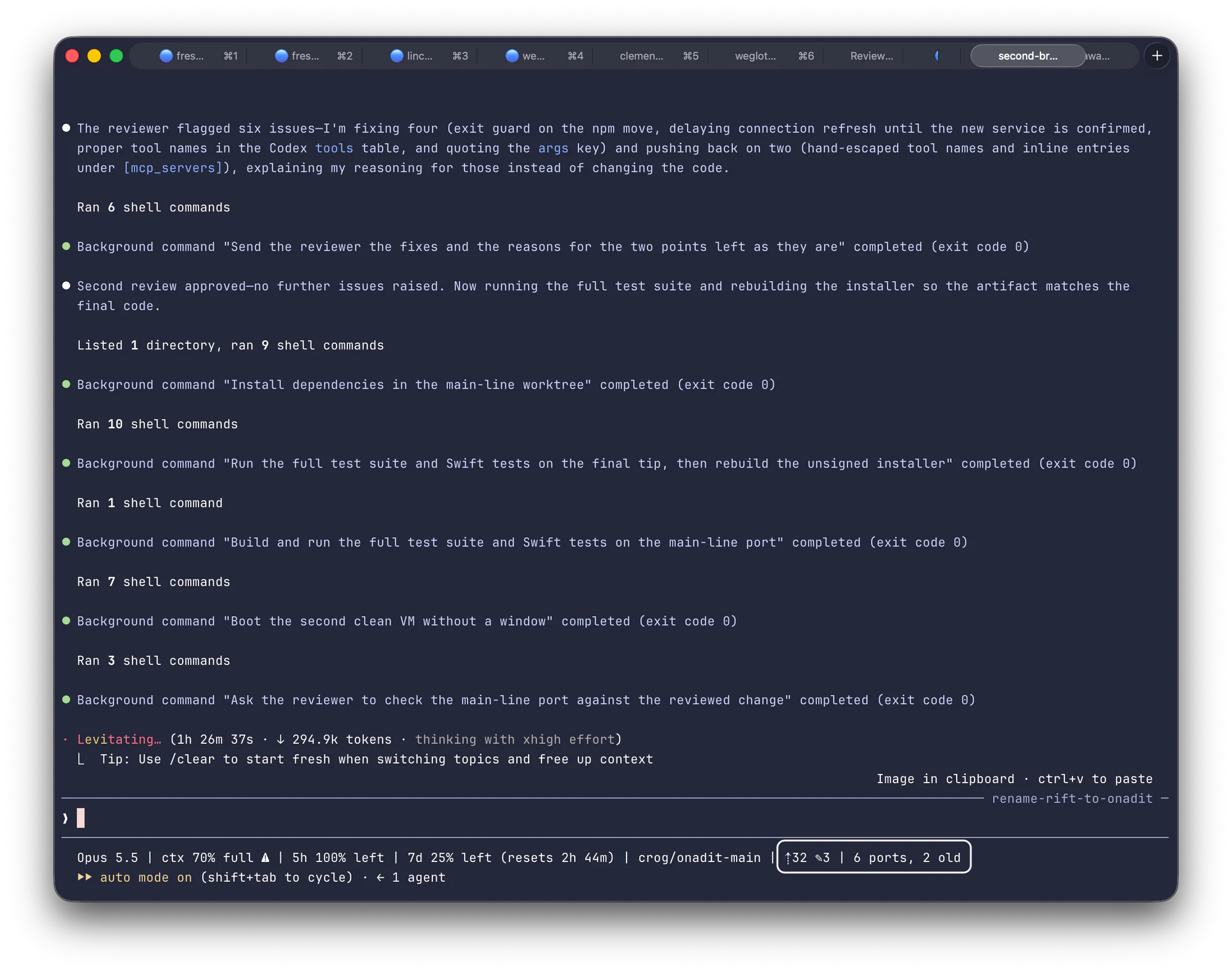Close the window with red button

click(x=72, y=56)
